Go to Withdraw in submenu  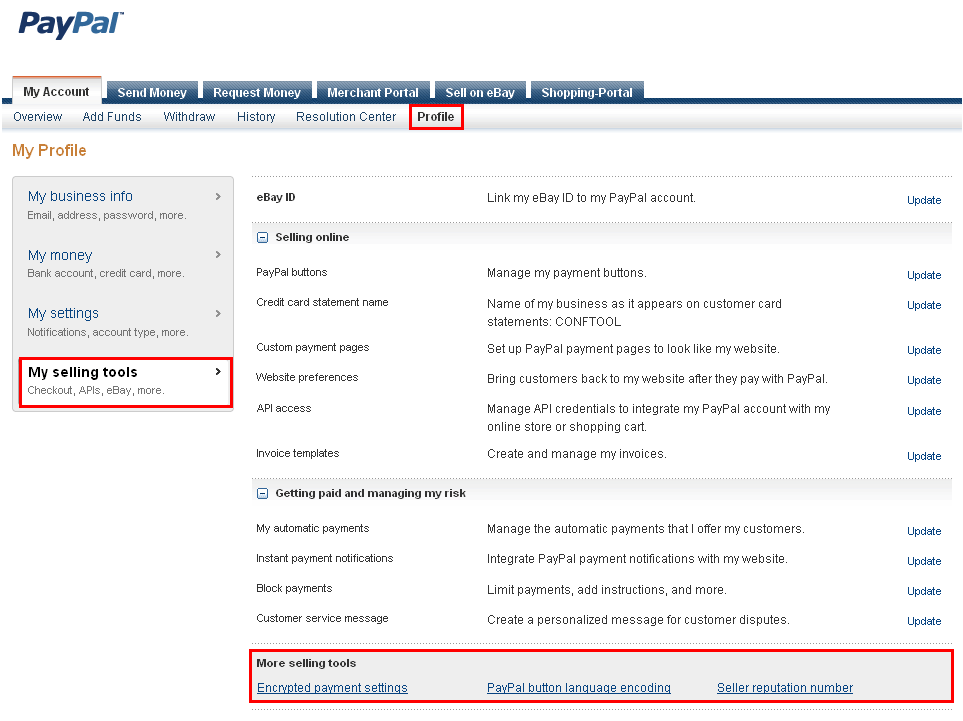click(x=189, y=117)
